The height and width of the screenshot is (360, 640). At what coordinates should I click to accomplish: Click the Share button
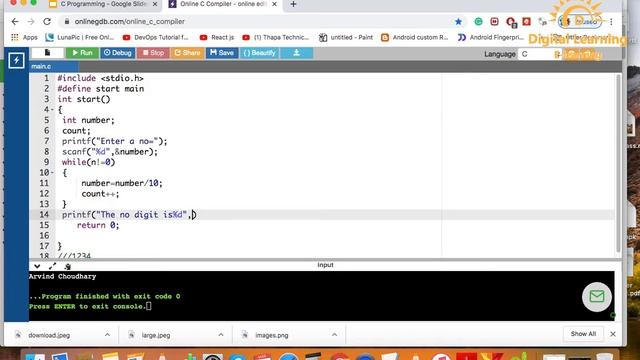coord(187,53)
